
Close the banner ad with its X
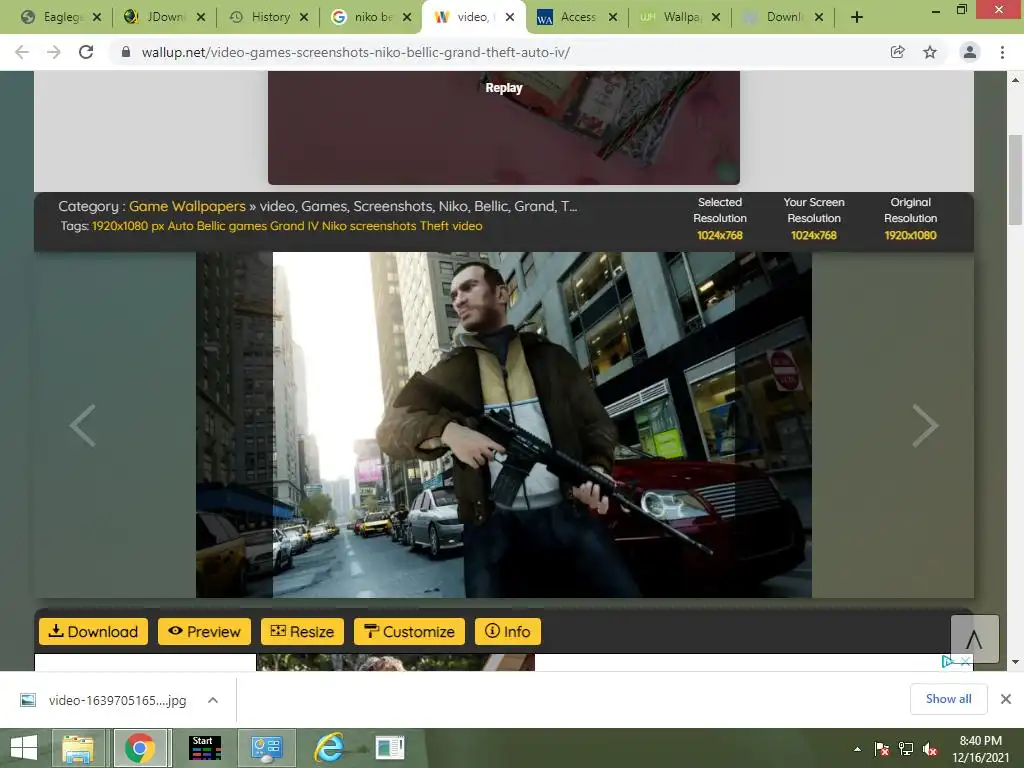(x=965, y=662)
